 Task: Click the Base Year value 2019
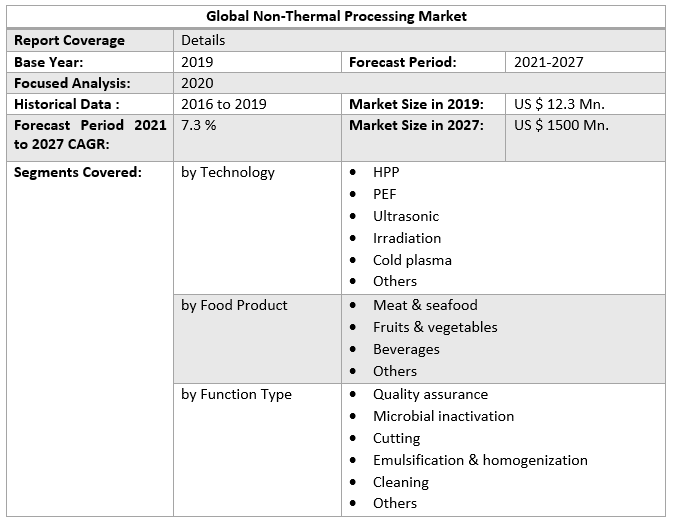point(198,62)
